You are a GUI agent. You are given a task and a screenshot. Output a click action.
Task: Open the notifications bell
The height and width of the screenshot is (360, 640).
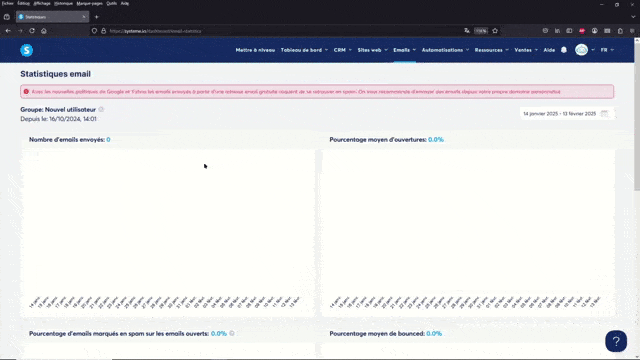564,50
